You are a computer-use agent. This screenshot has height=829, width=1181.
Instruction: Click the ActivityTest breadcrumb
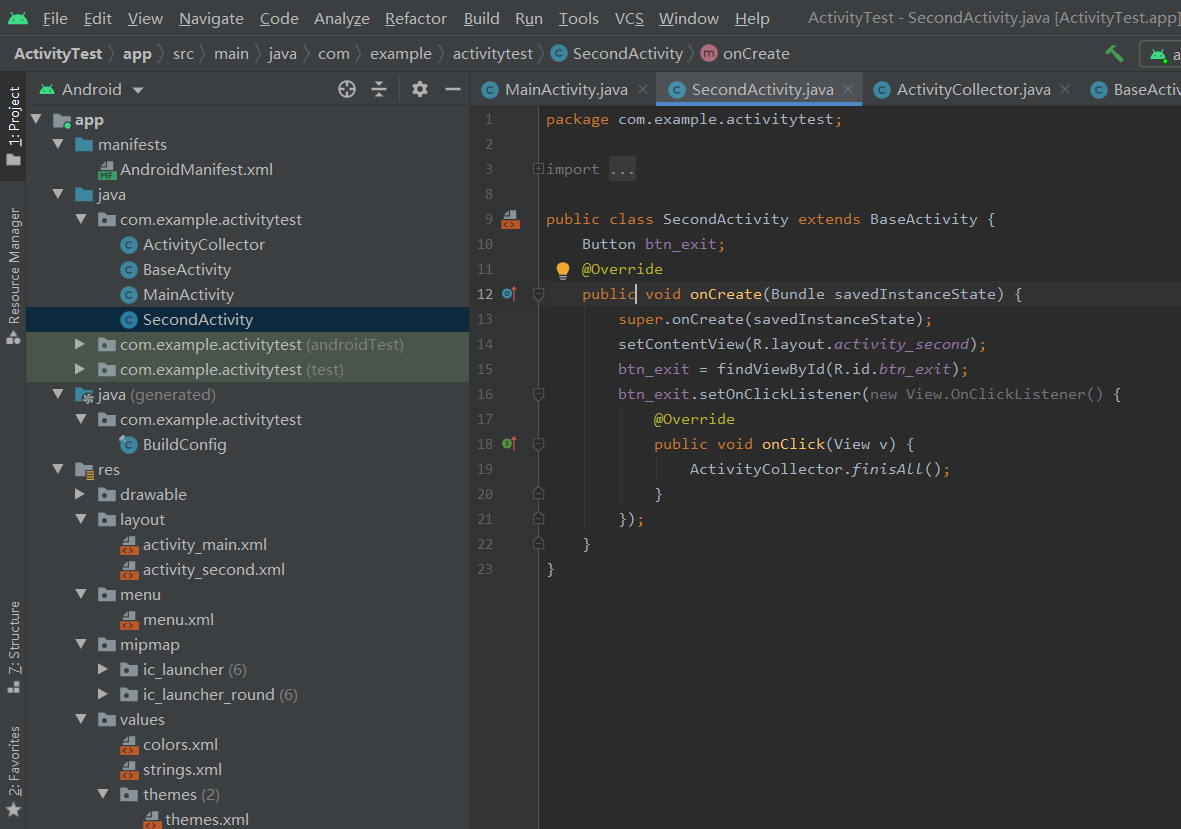pos(58,53)
